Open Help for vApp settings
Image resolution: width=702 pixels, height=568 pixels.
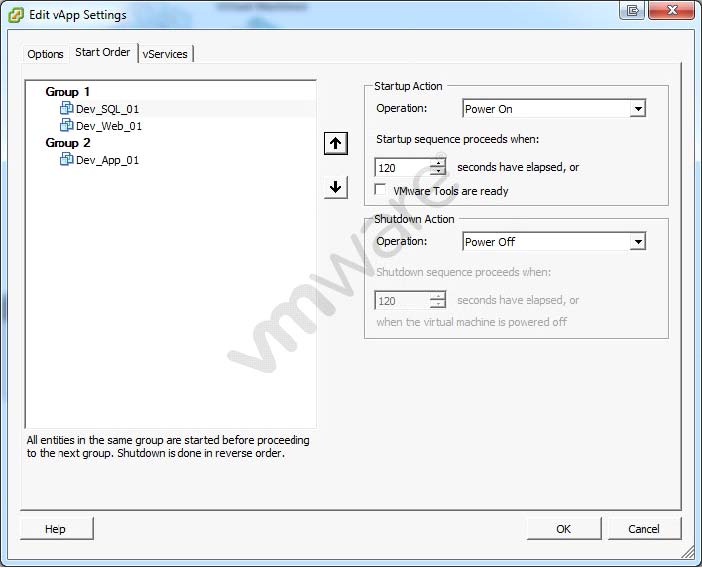pyautogui.click(x=56, y=529)
